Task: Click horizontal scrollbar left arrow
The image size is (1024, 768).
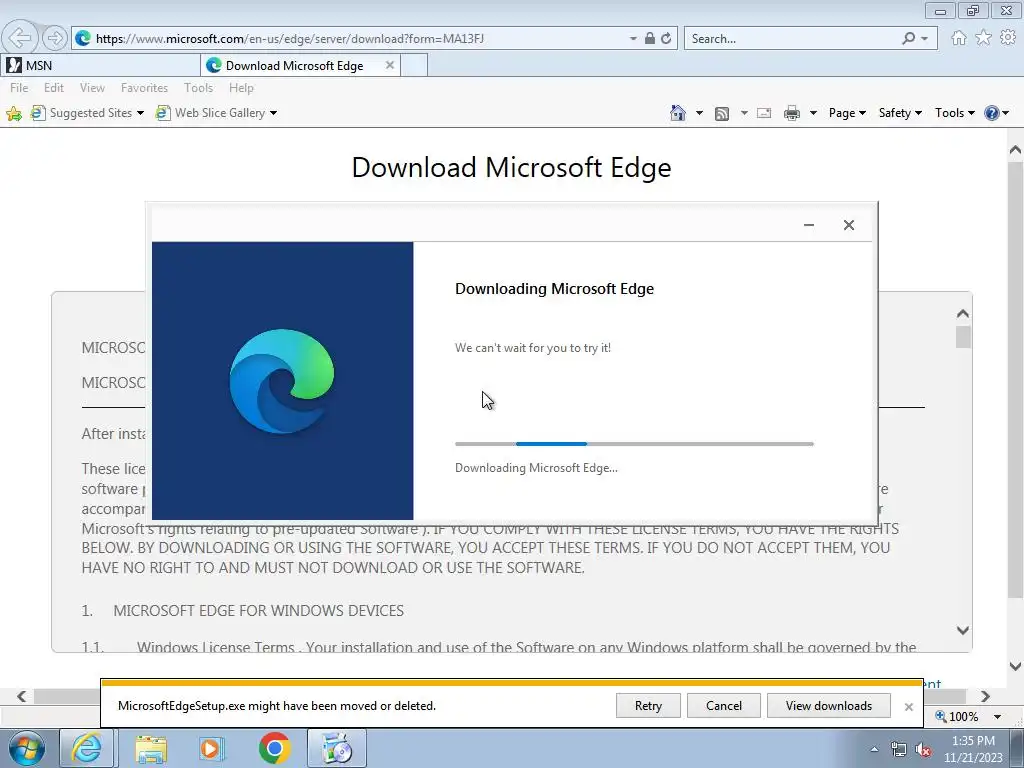Action: point(22,696)
